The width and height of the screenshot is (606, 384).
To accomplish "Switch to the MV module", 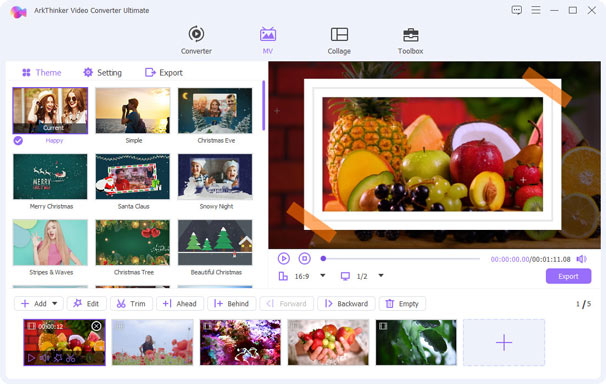I will tap(267, 40).
